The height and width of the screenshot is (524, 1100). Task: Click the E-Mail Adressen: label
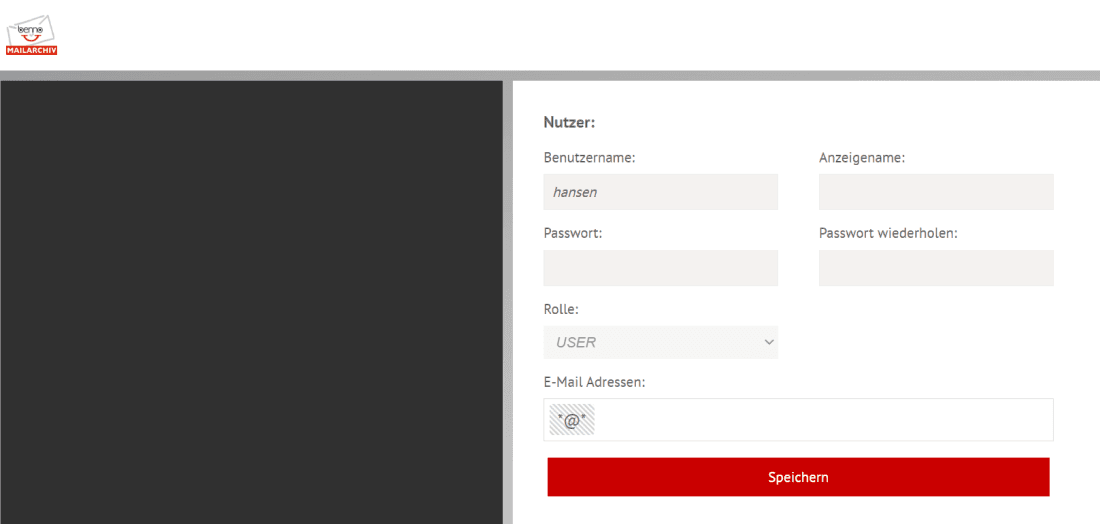pos(594,382)
